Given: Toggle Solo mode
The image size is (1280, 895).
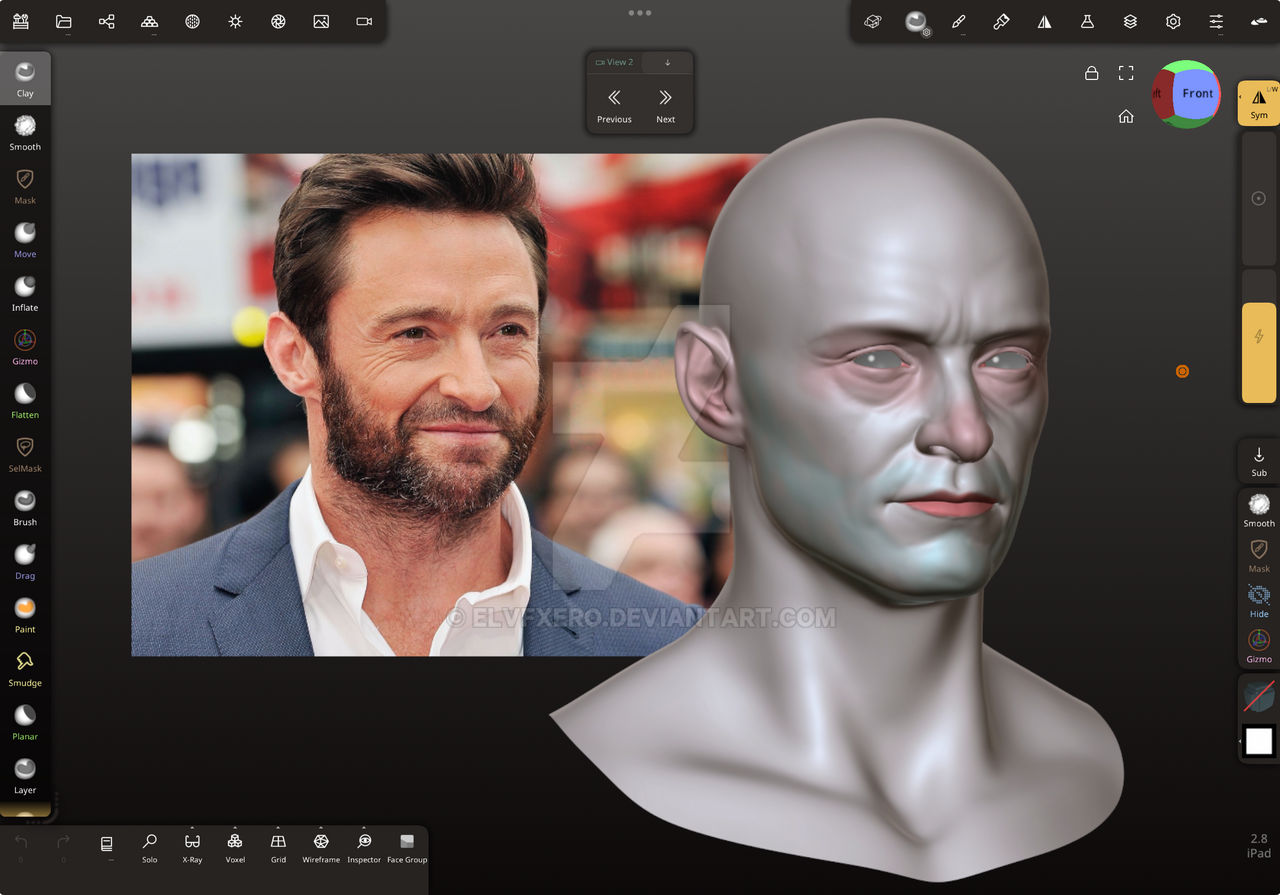Looking at the screenshot, I should coord(149,848).
